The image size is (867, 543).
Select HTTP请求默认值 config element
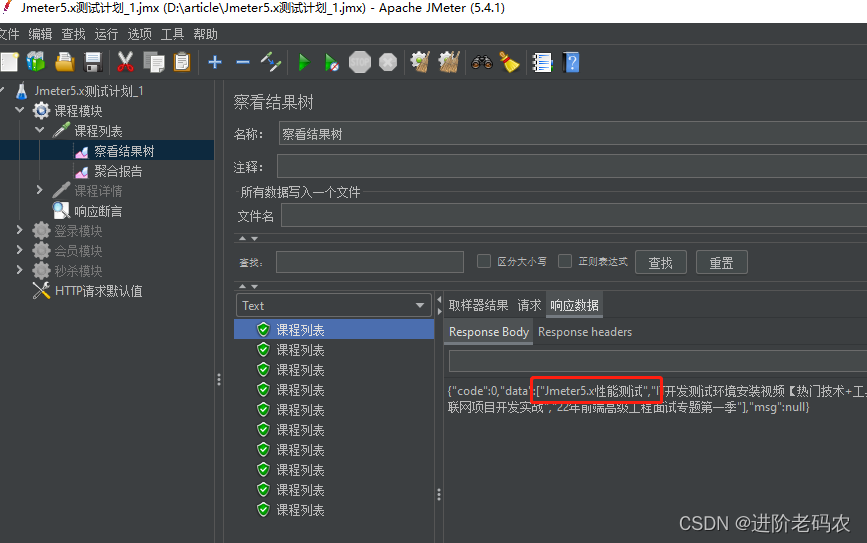click(98, 291)
